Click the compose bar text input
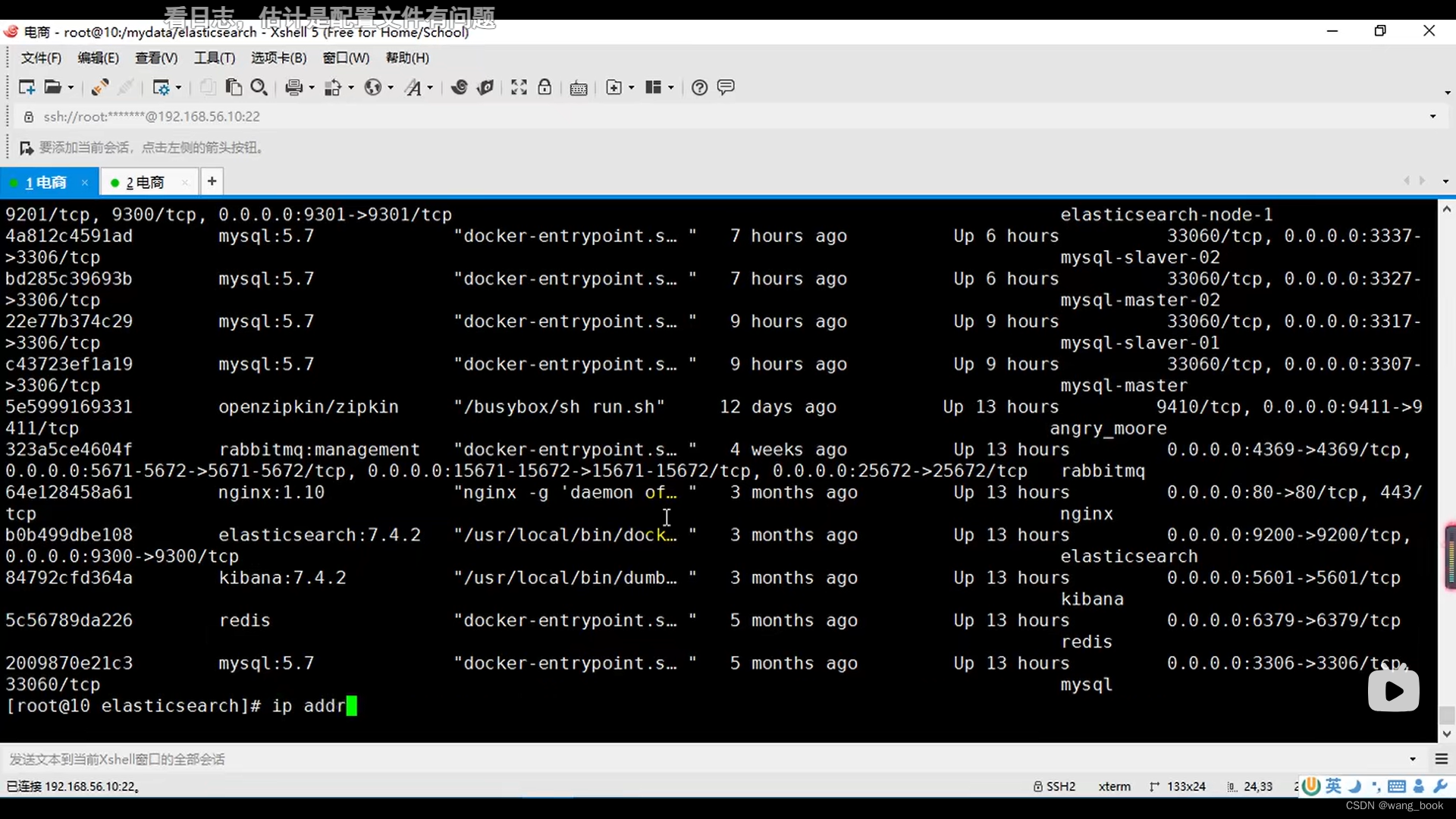Screen dimensions: 1456x819 705,759
